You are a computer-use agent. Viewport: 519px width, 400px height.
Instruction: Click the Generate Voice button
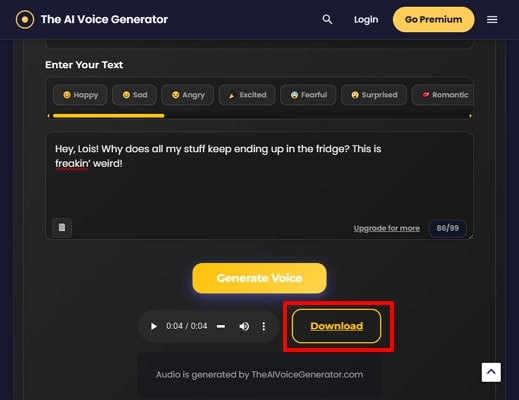(259, 278)
